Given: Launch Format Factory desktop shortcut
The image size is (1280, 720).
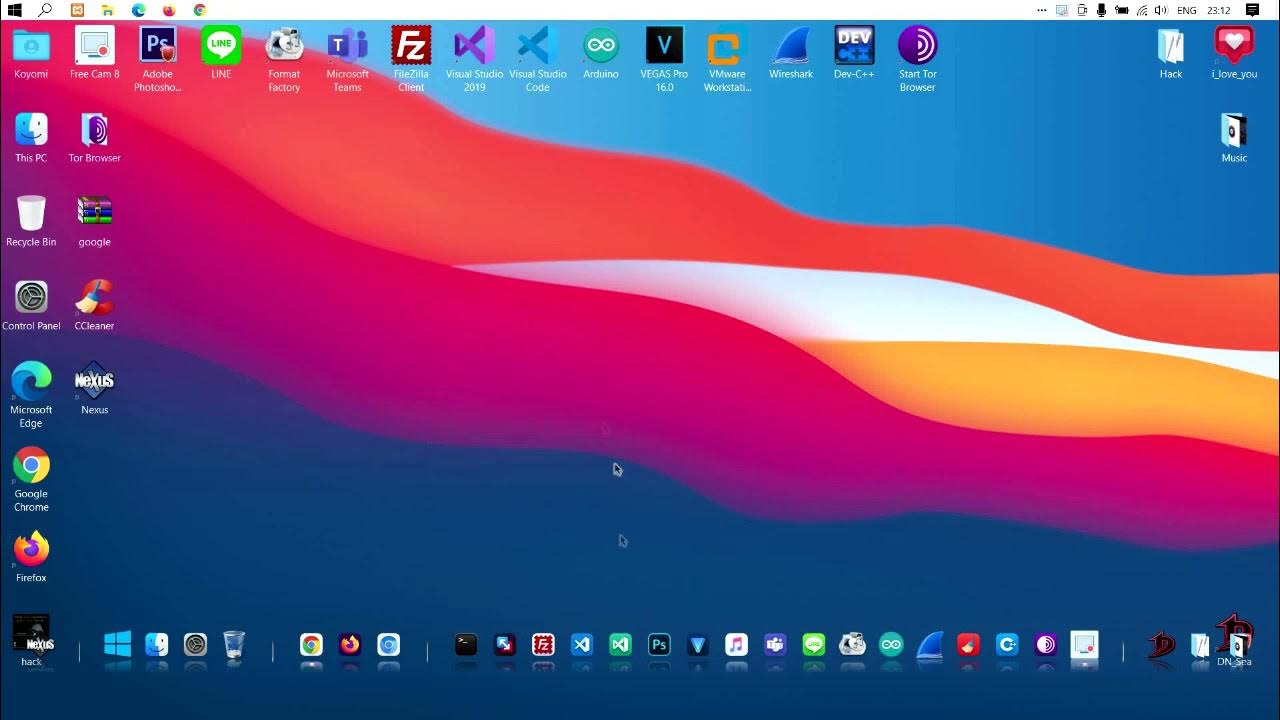Looking at the screenshot, I should click(284, 59).
